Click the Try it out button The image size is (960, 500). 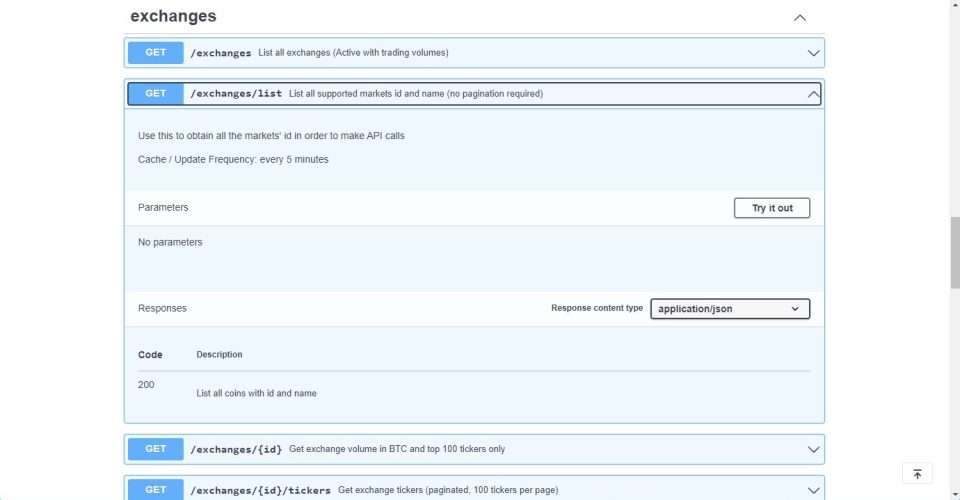click(x=771, y=208)
